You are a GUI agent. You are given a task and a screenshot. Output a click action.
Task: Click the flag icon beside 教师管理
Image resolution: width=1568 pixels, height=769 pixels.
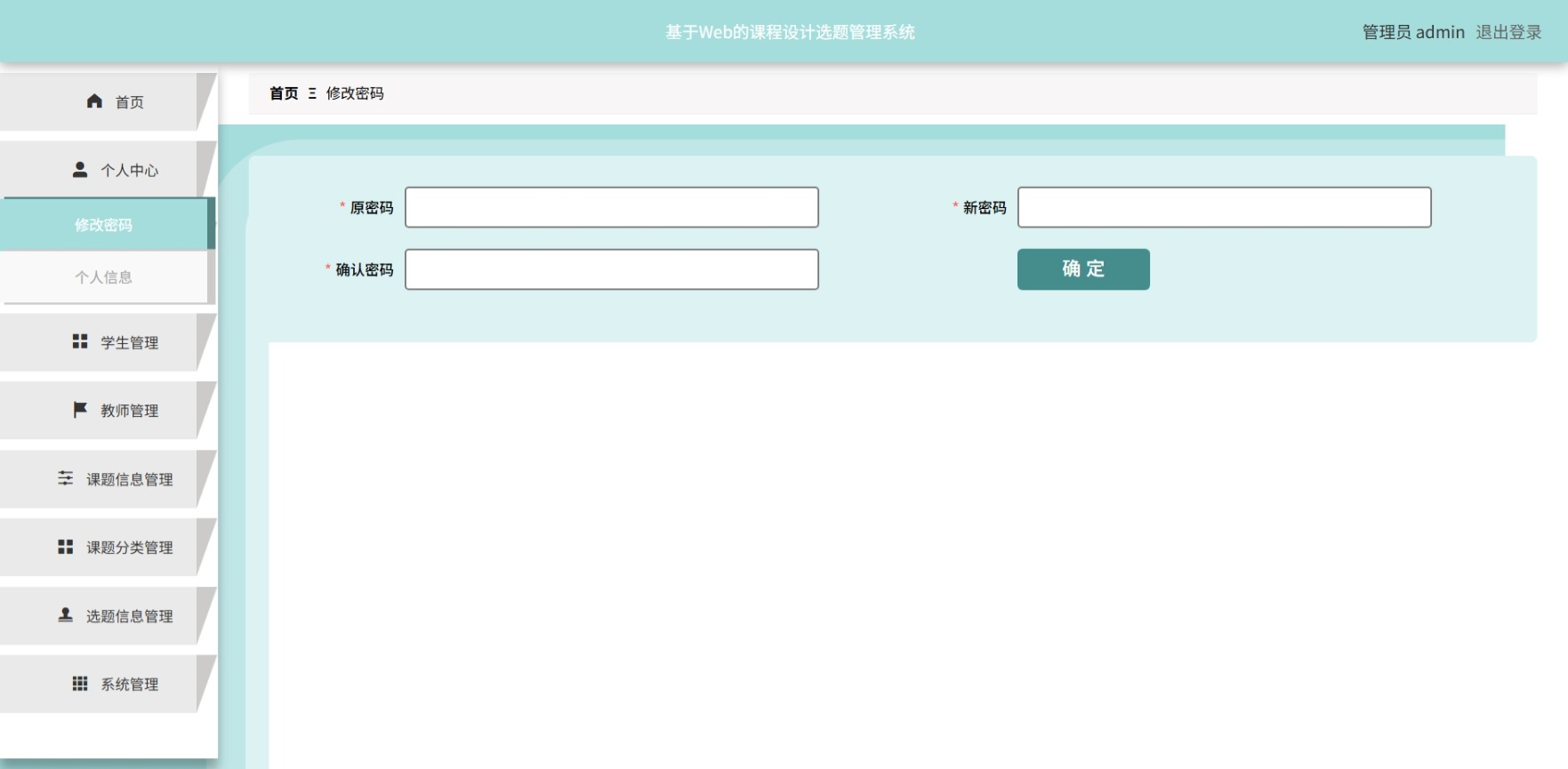coord(80,410)
